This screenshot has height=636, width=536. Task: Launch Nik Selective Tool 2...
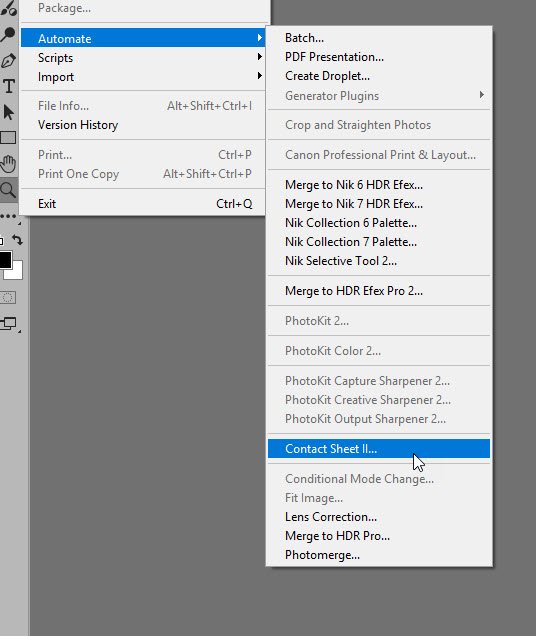tap(379, 261)
